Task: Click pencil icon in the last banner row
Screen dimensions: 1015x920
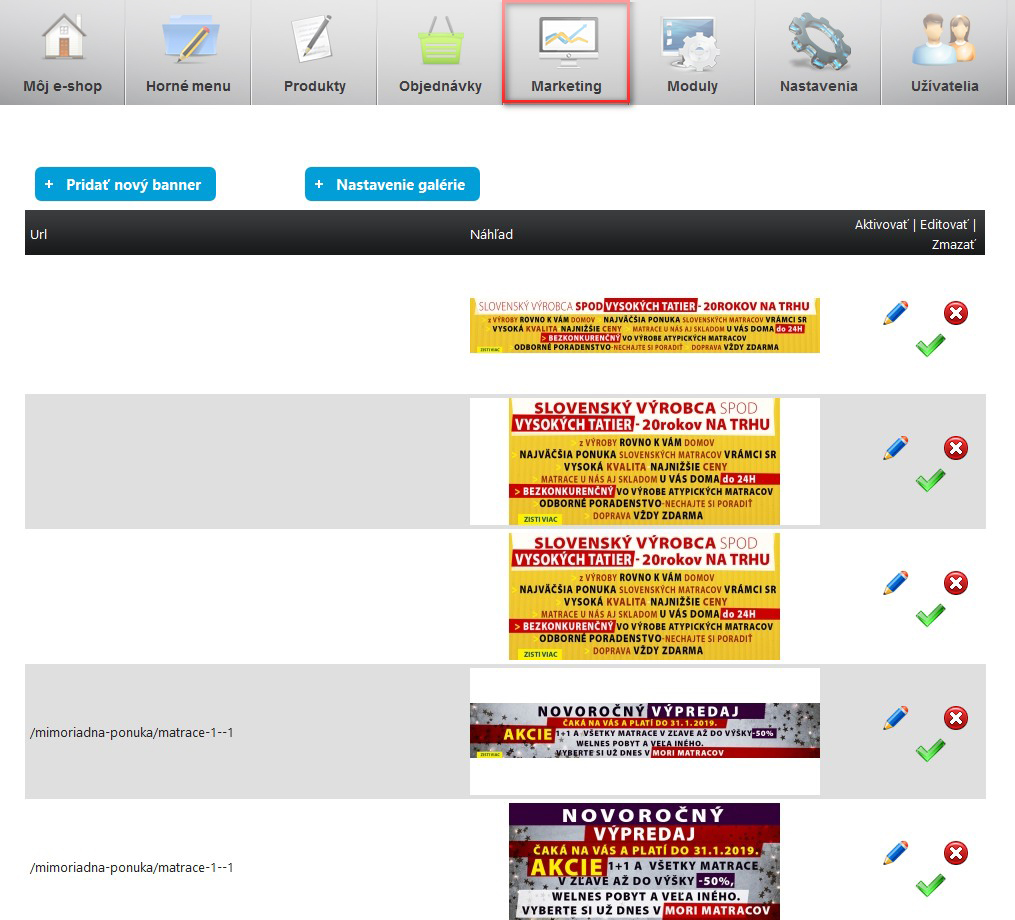Action: coord(896,853)
